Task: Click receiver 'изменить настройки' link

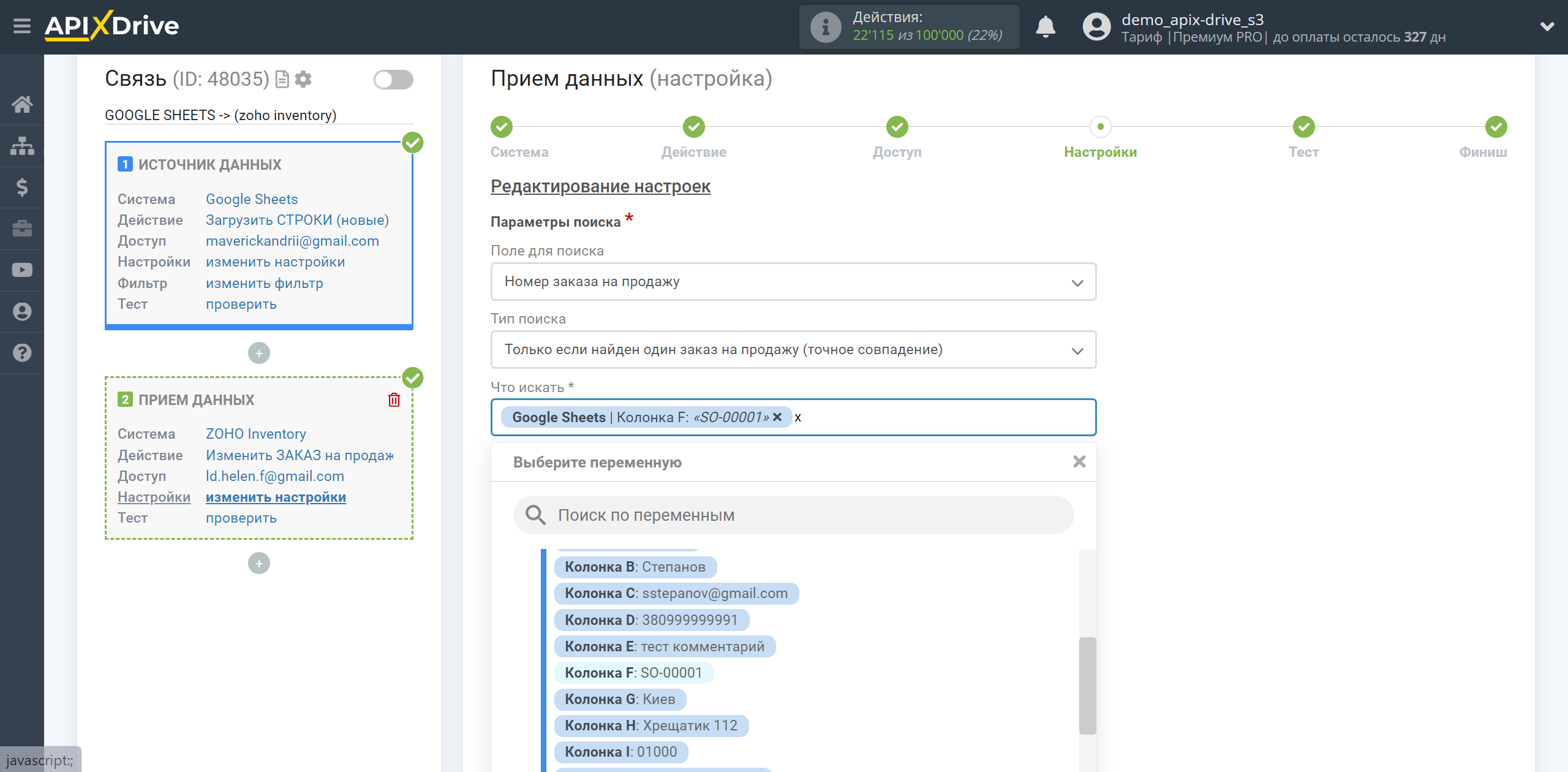Action: [x=276, y=497]
